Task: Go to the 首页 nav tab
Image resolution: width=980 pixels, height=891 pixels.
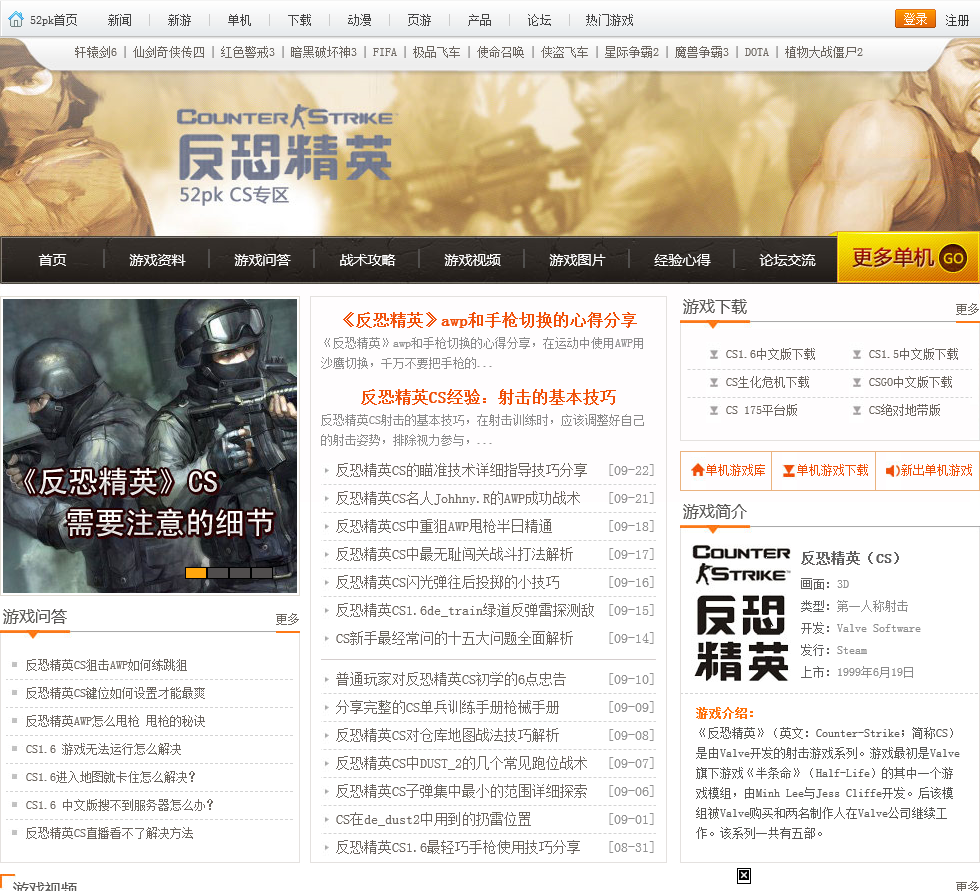Action: click(52, 260)
